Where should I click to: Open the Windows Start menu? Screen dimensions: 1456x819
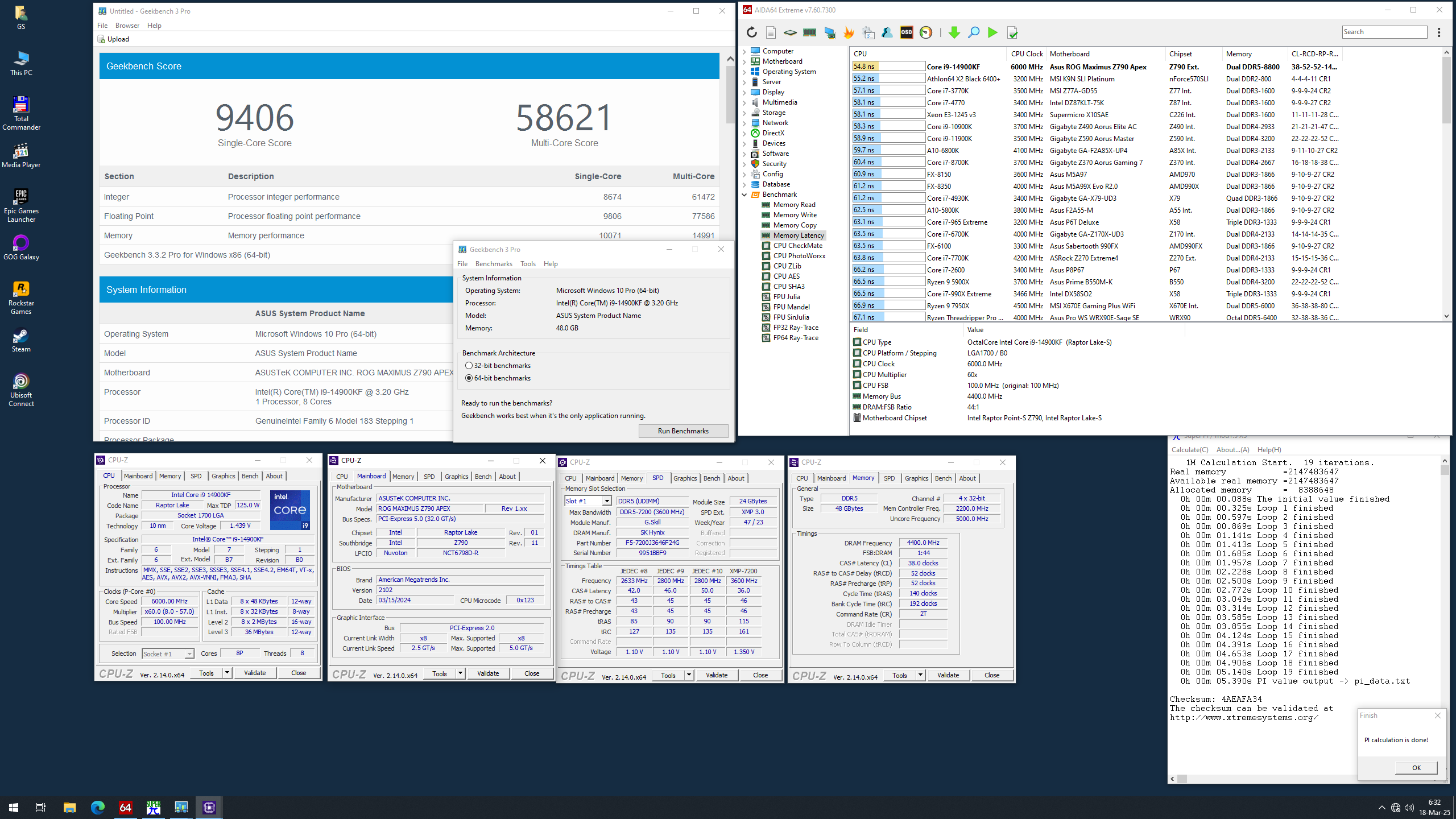pos(14,807)
